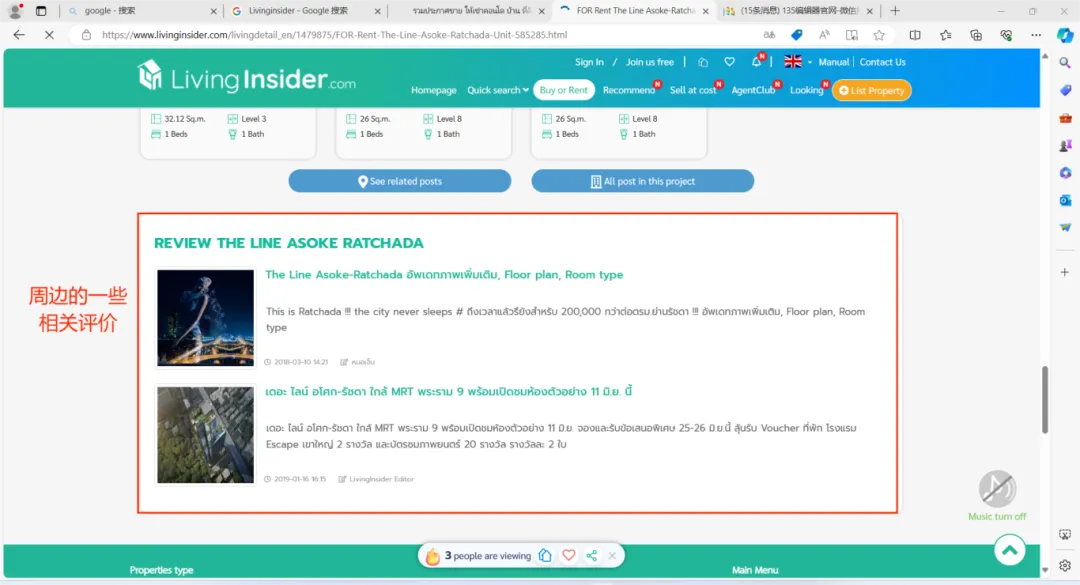Click the Join us free link
This screenshot has height=585, width=1080.
[650, 61]
